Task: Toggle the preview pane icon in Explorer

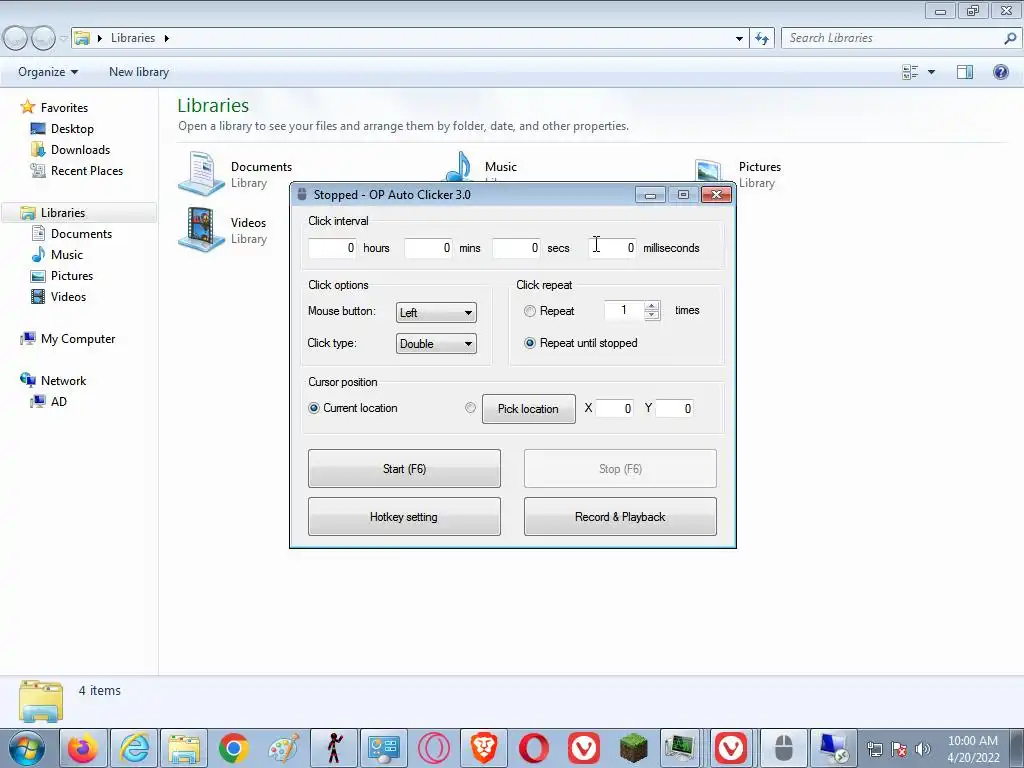Action: point(965,72)
